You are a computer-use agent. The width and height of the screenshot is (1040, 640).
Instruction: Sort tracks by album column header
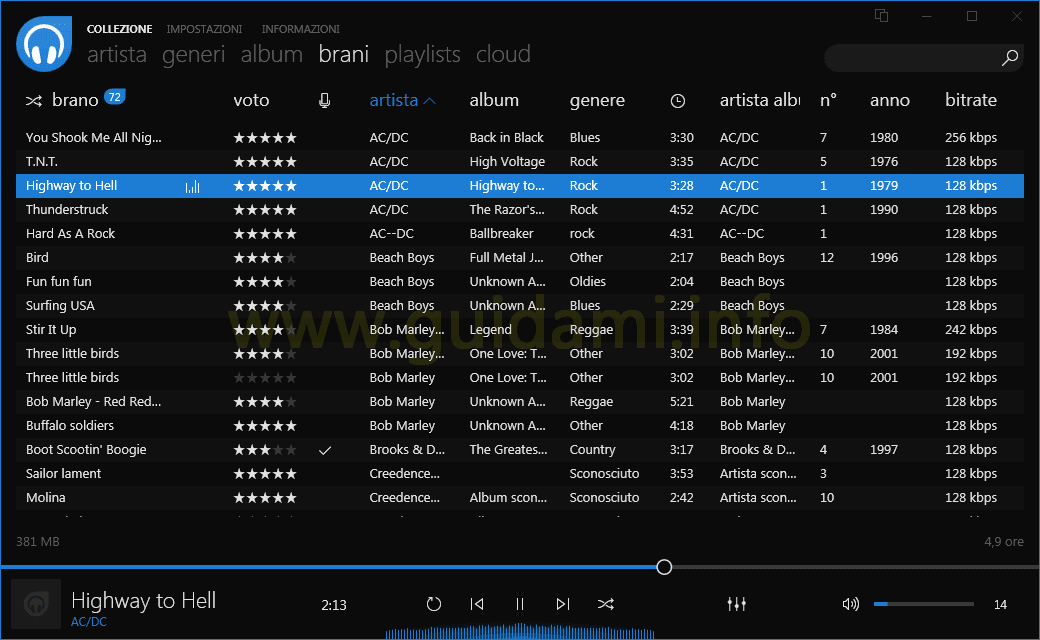pos(494,100)
